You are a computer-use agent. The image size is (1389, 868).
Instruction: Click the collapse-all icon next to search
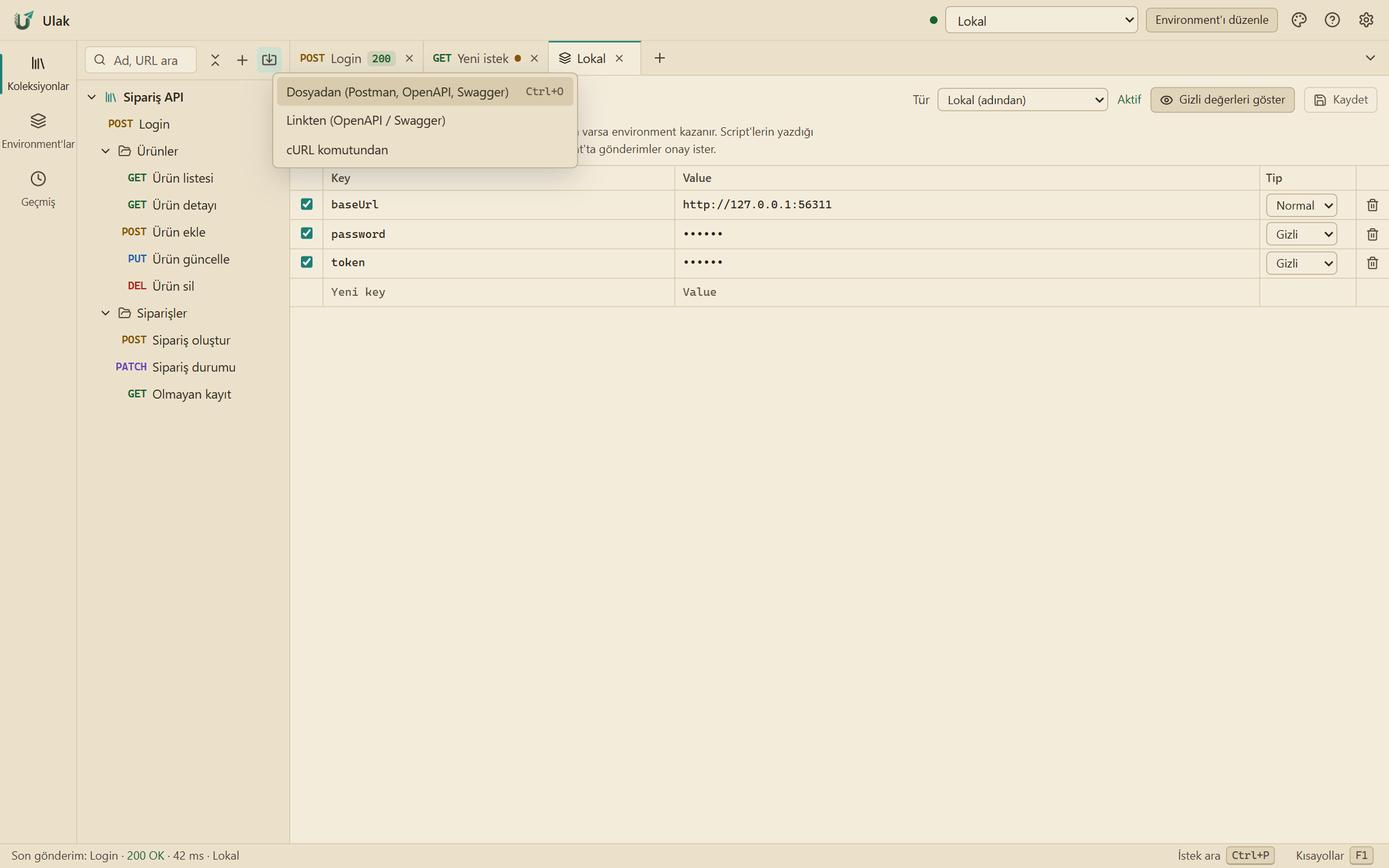pyautogui.click(x=215, y=60)
